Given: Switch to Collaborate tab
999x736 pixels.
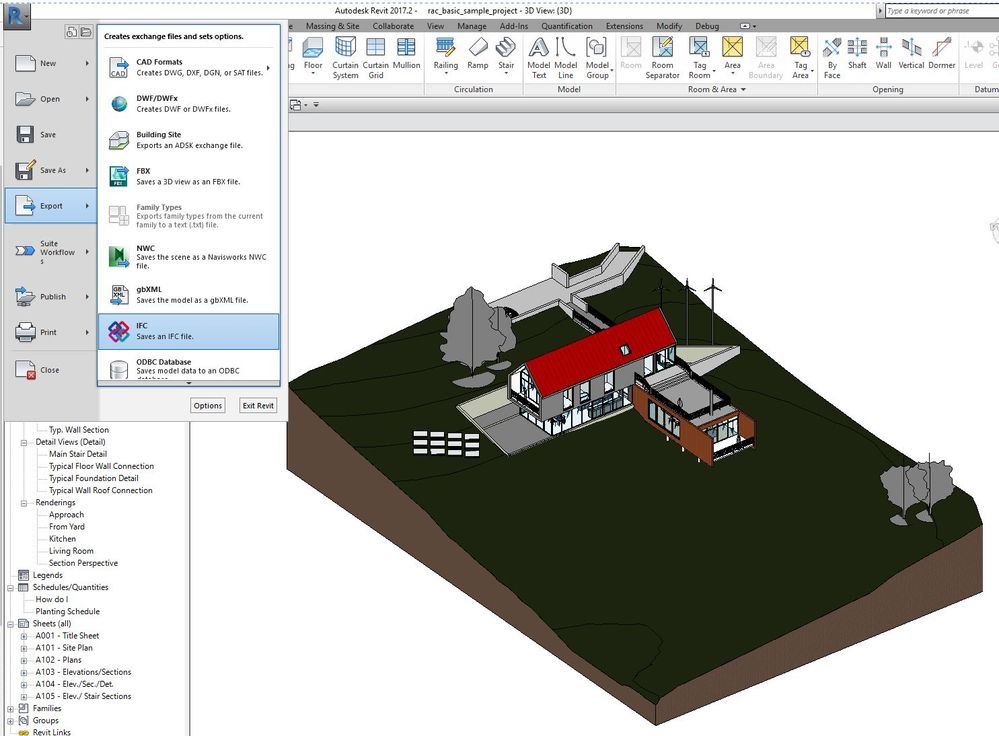Looking at the screenshot, I should [x=393, y=26].
